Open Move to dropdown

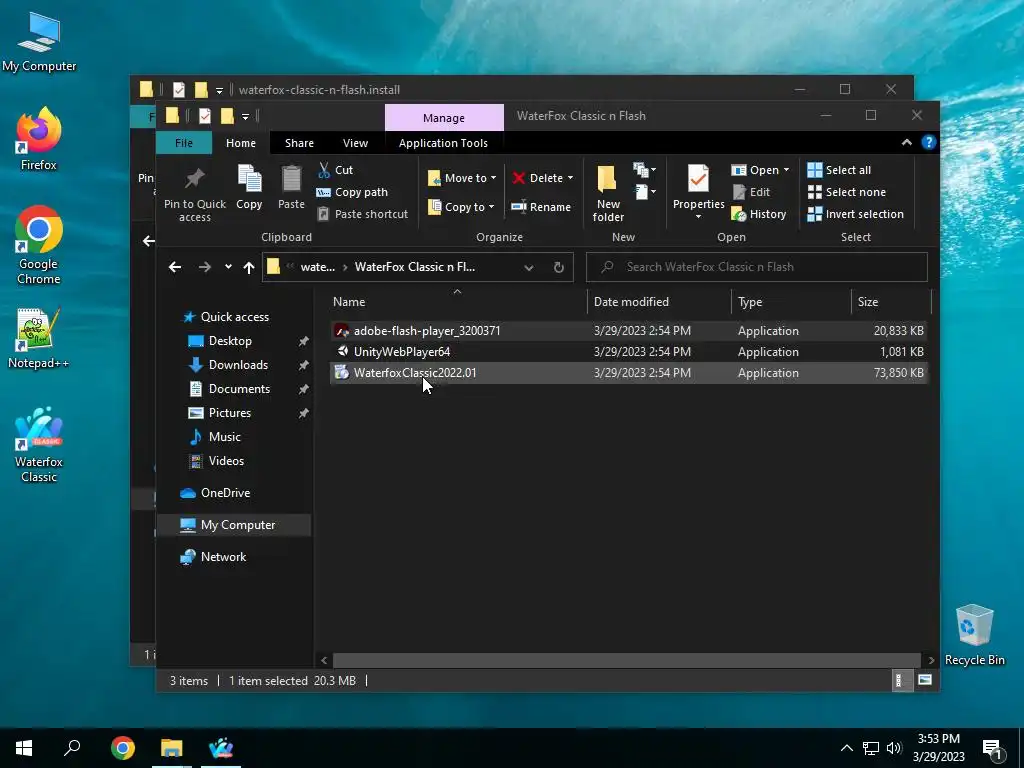(x=462, y=178)
